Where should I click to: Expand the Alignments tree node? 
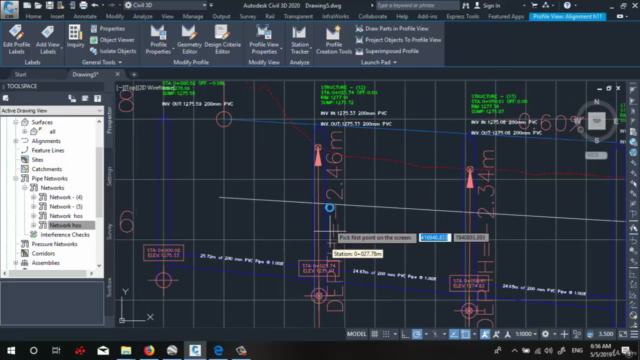click(x=16, y=141)
